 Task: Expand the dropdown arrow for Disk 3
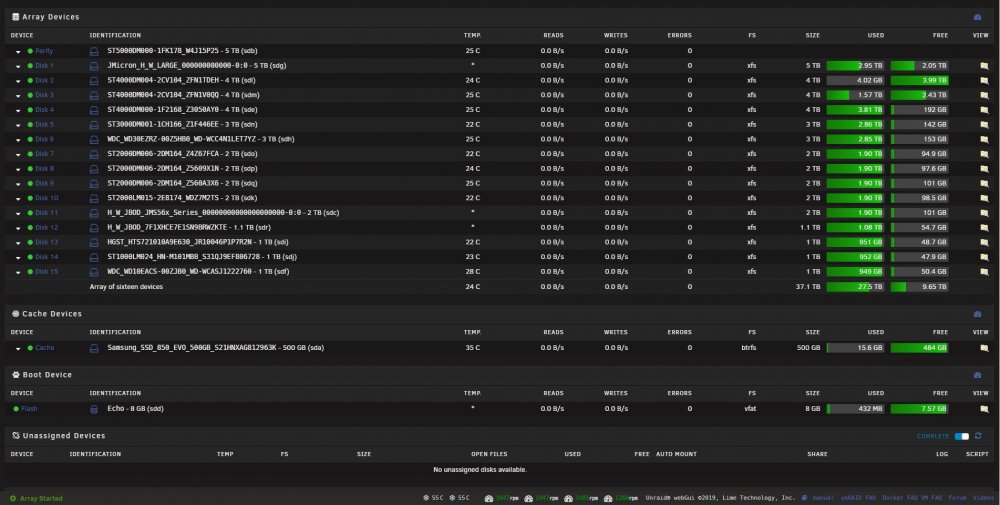tap(18, 96)
